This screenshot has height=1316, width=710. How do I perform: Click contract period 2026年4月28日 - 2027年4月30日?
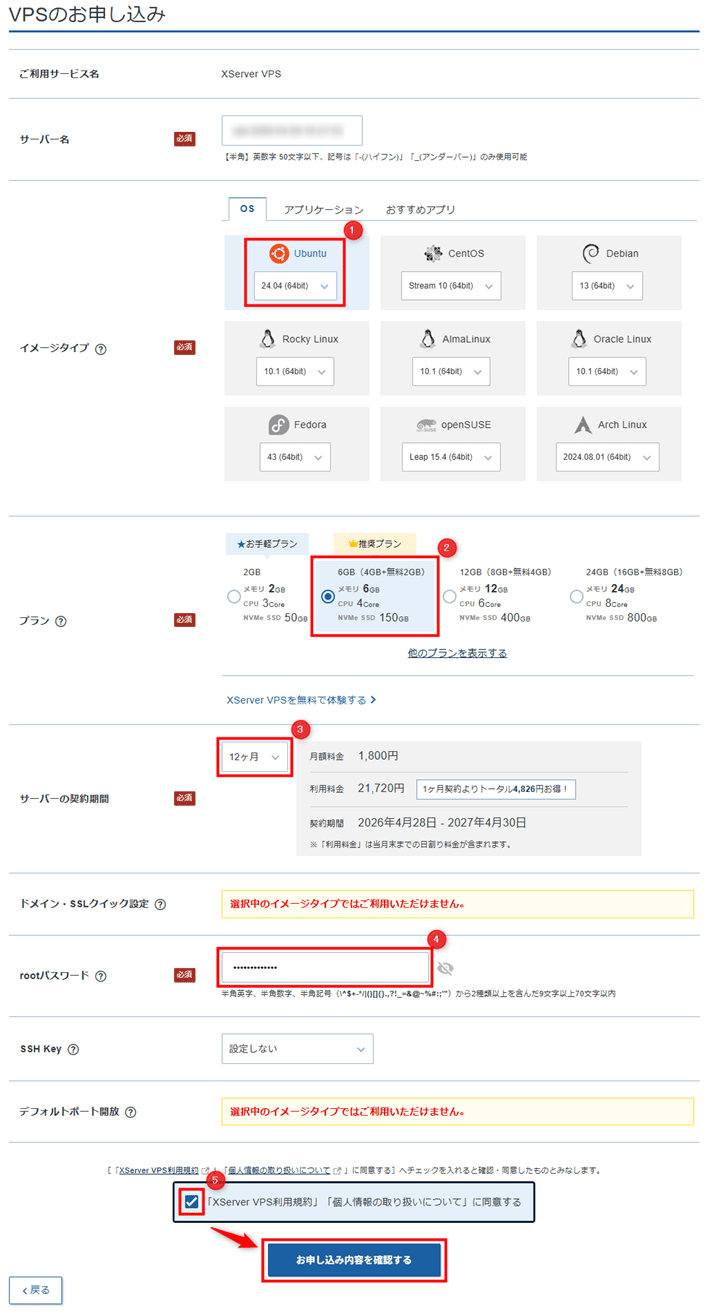pos(441,823)
